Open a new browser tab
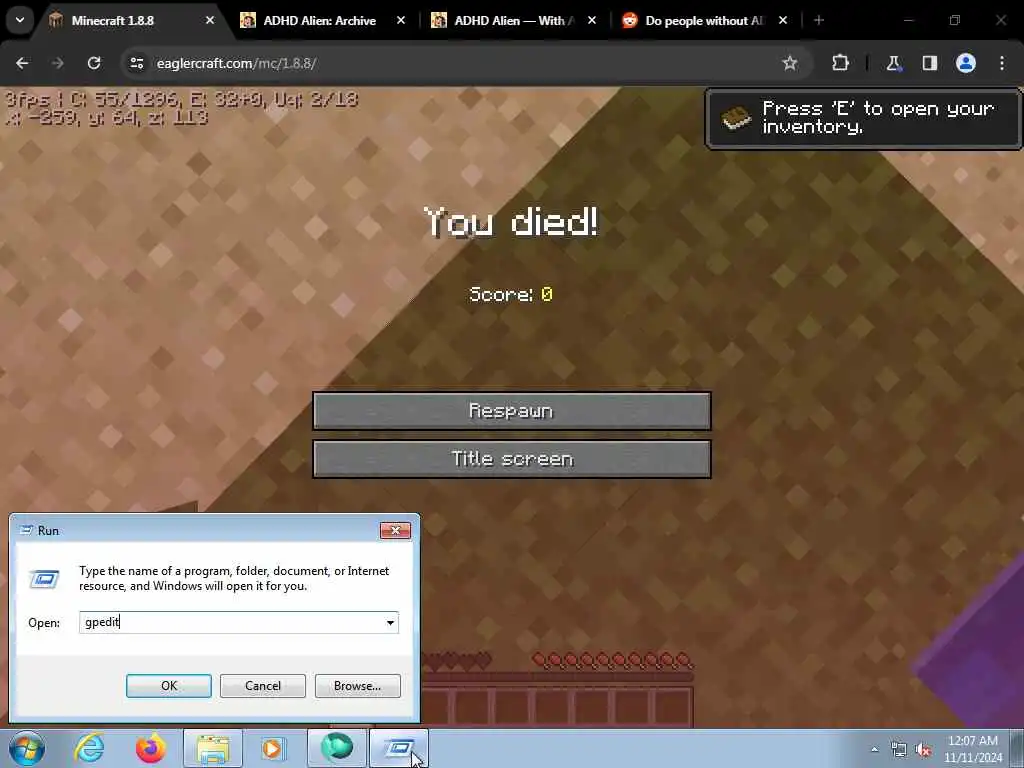The width and height of the screenshot is (1024, 768). pos(819,20)
